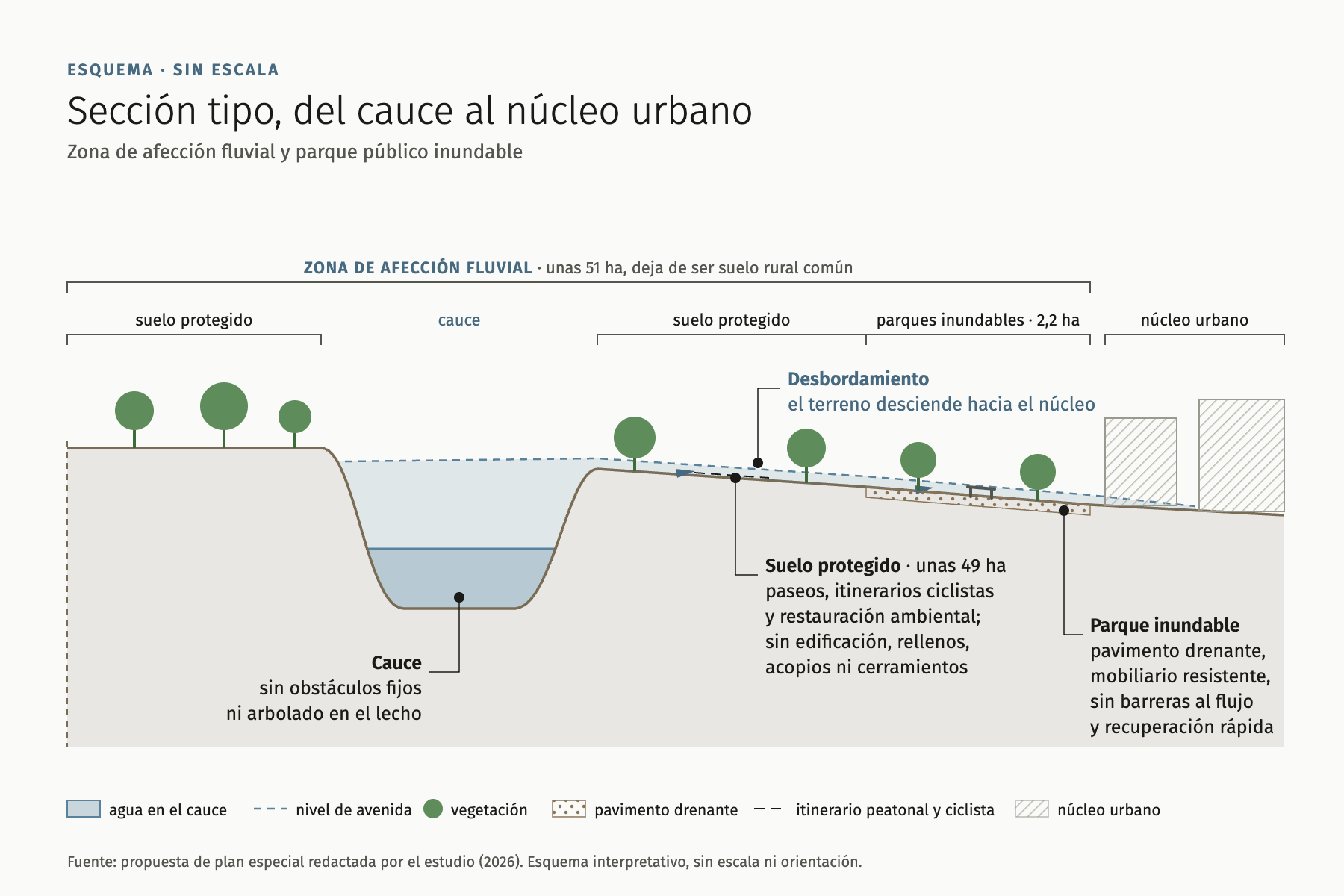
Task: Click the blue 'agua en el cauce' legend swatch
Action: tap(84, 809)
